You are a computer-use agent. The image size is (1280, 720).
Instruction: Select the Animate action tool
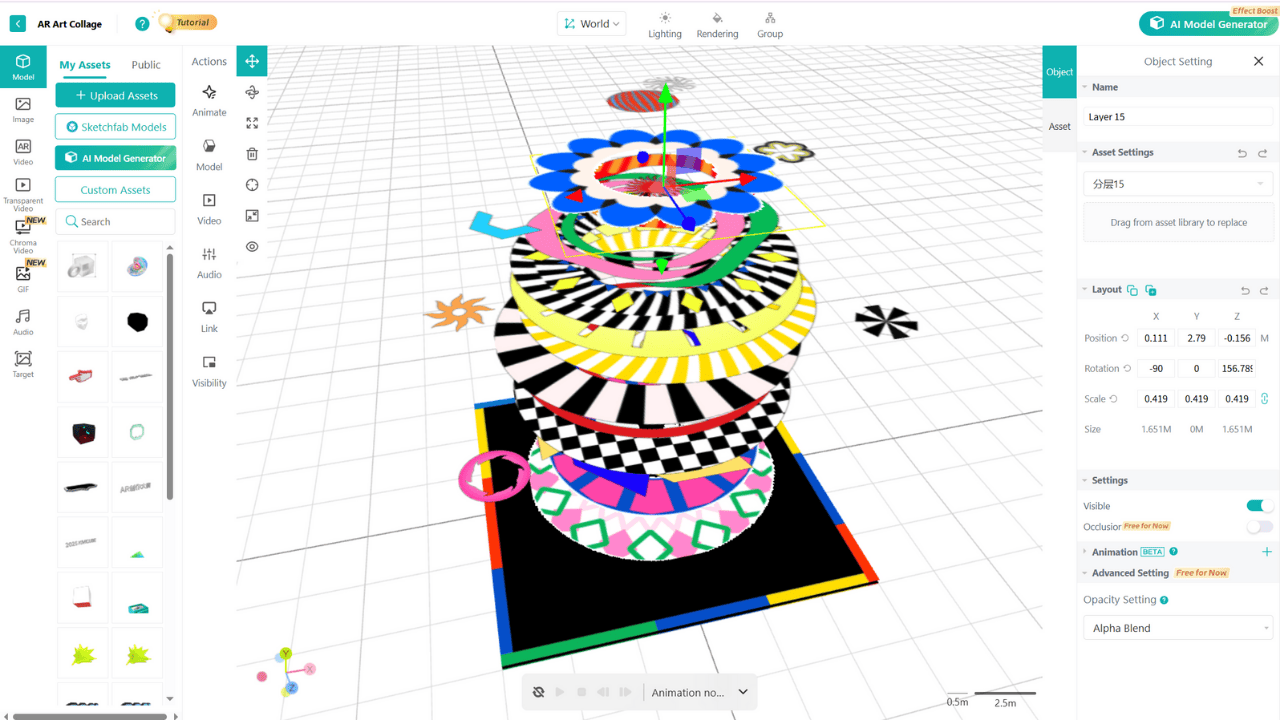(x=209, y=99)
